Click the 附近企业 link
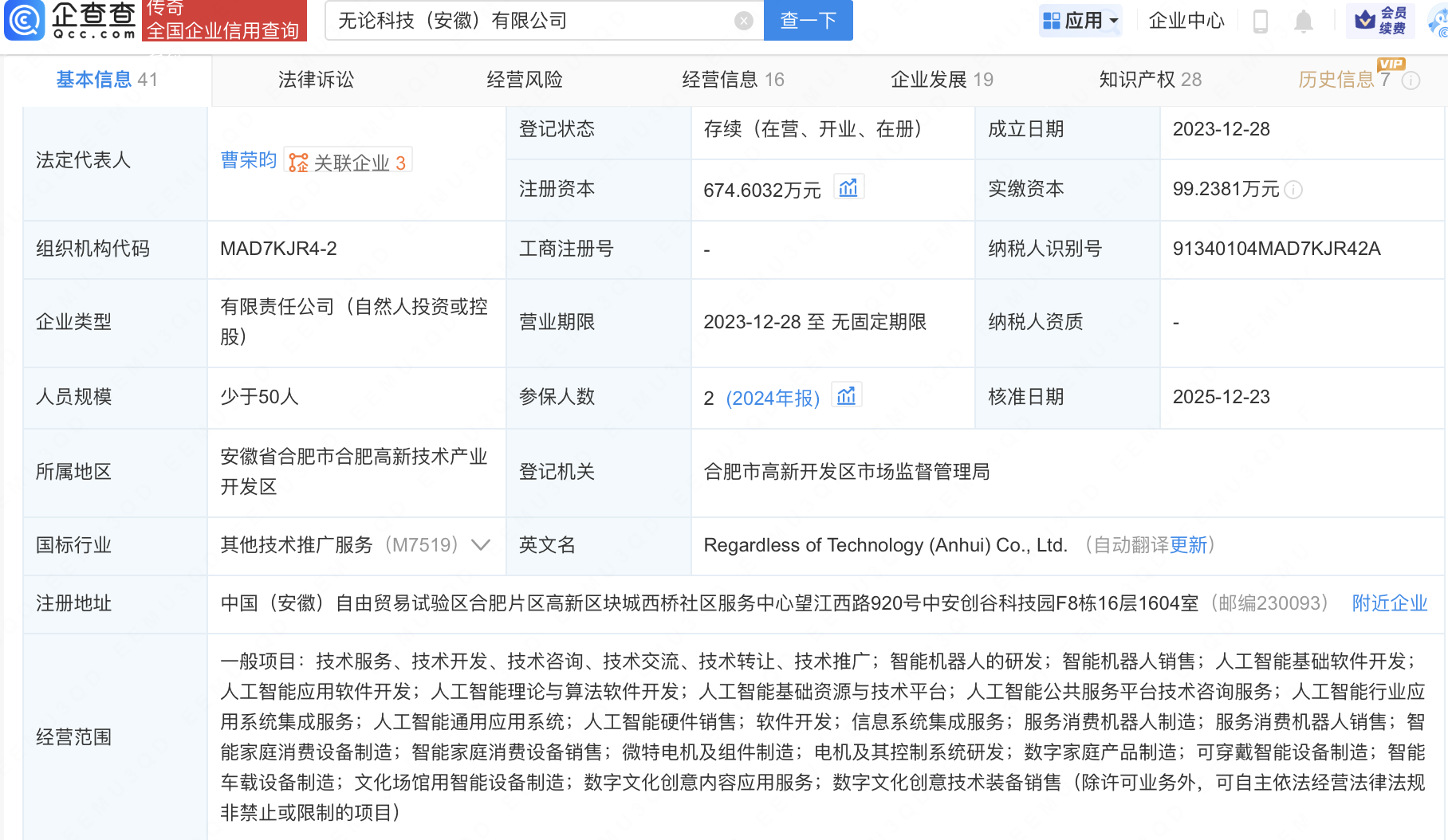Viewport: 1448px width, 840px height. pyautogui.click(x=1389, y=603)
